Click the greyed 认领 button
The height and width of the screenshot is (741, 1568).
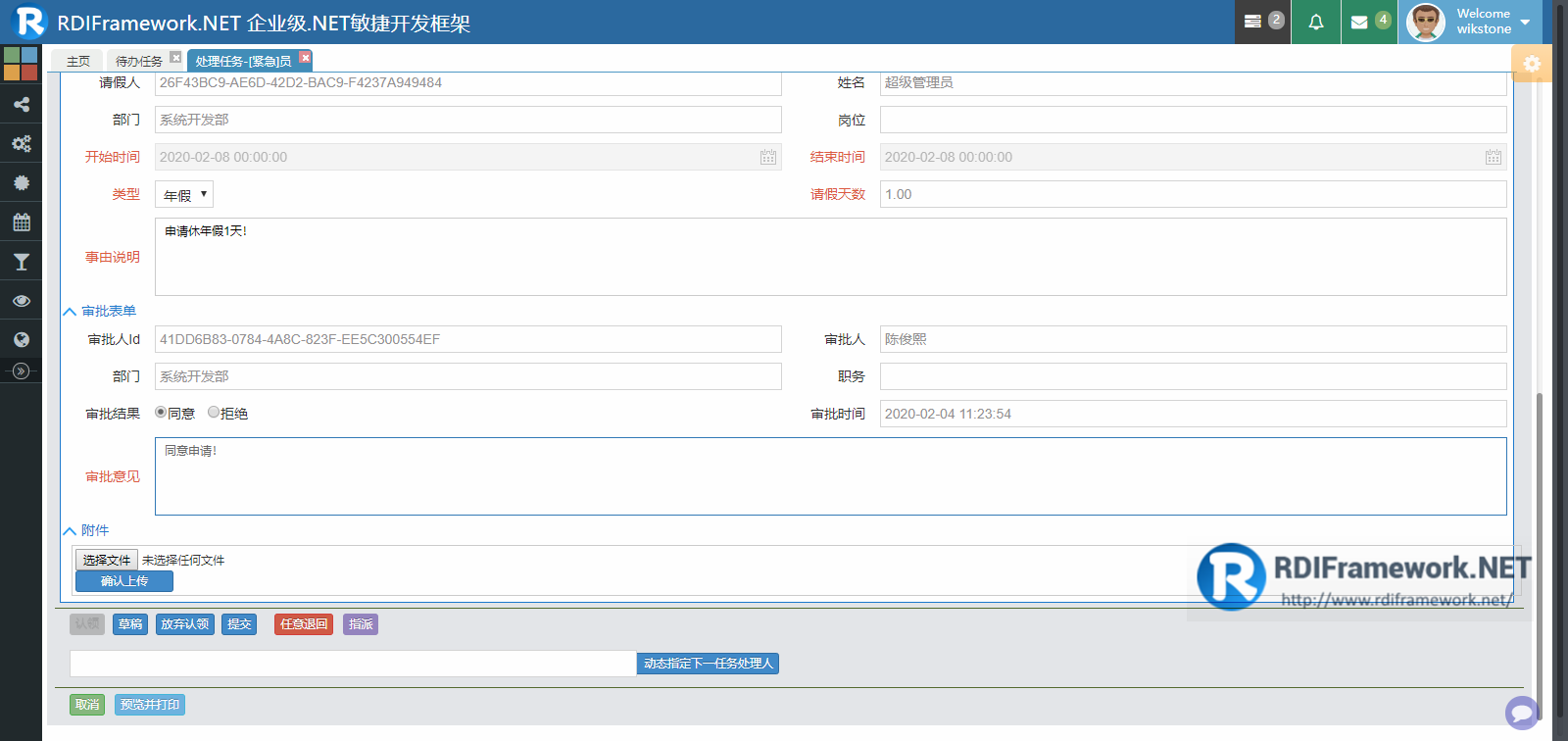[x=87, y=624]
